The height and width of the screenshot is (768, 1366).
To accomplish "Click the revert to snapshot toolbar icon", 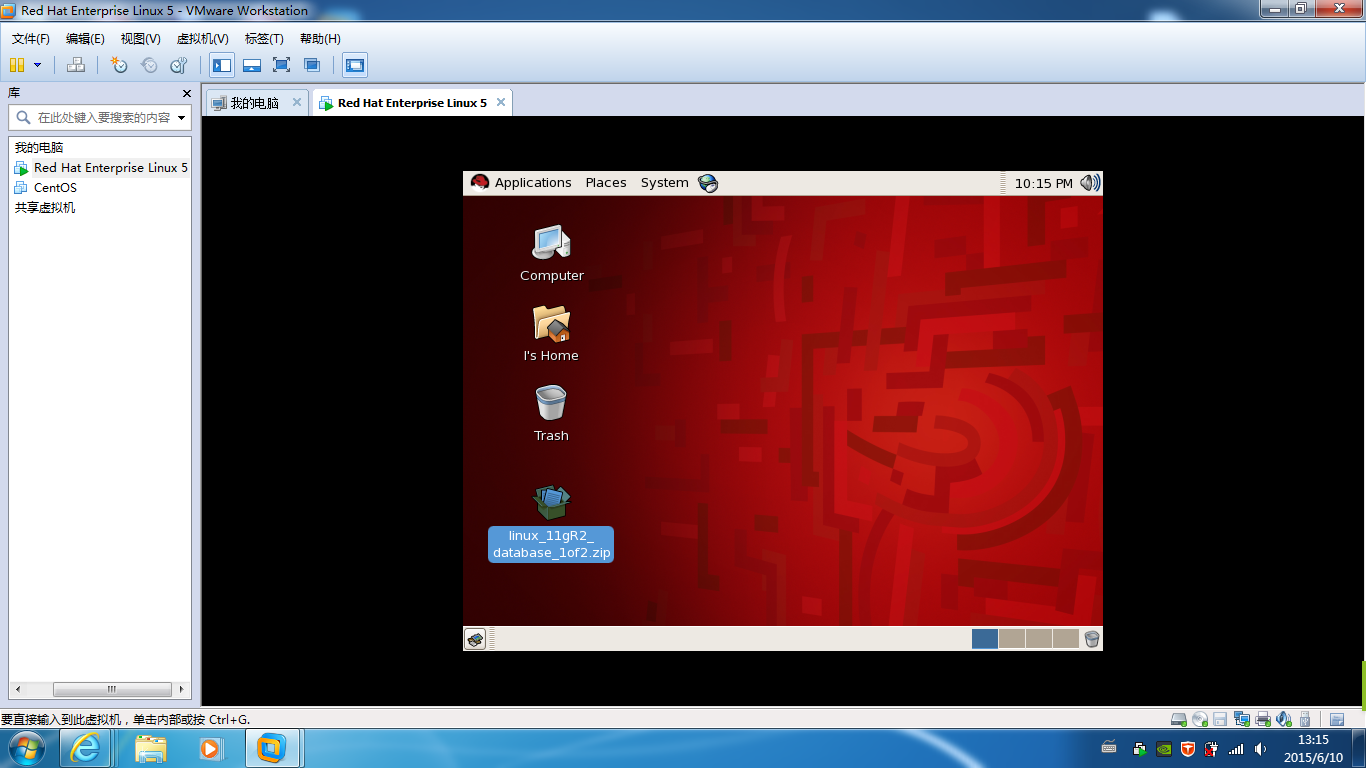I will tap(149, 65).
